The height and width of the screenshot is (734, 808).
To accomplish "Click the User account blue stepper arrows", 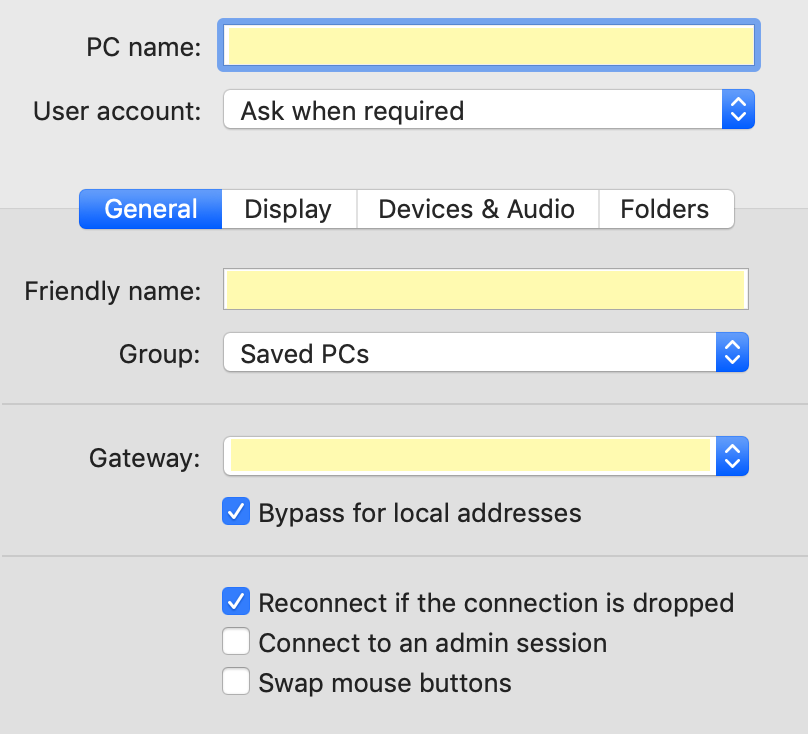I will click(738, 109).
